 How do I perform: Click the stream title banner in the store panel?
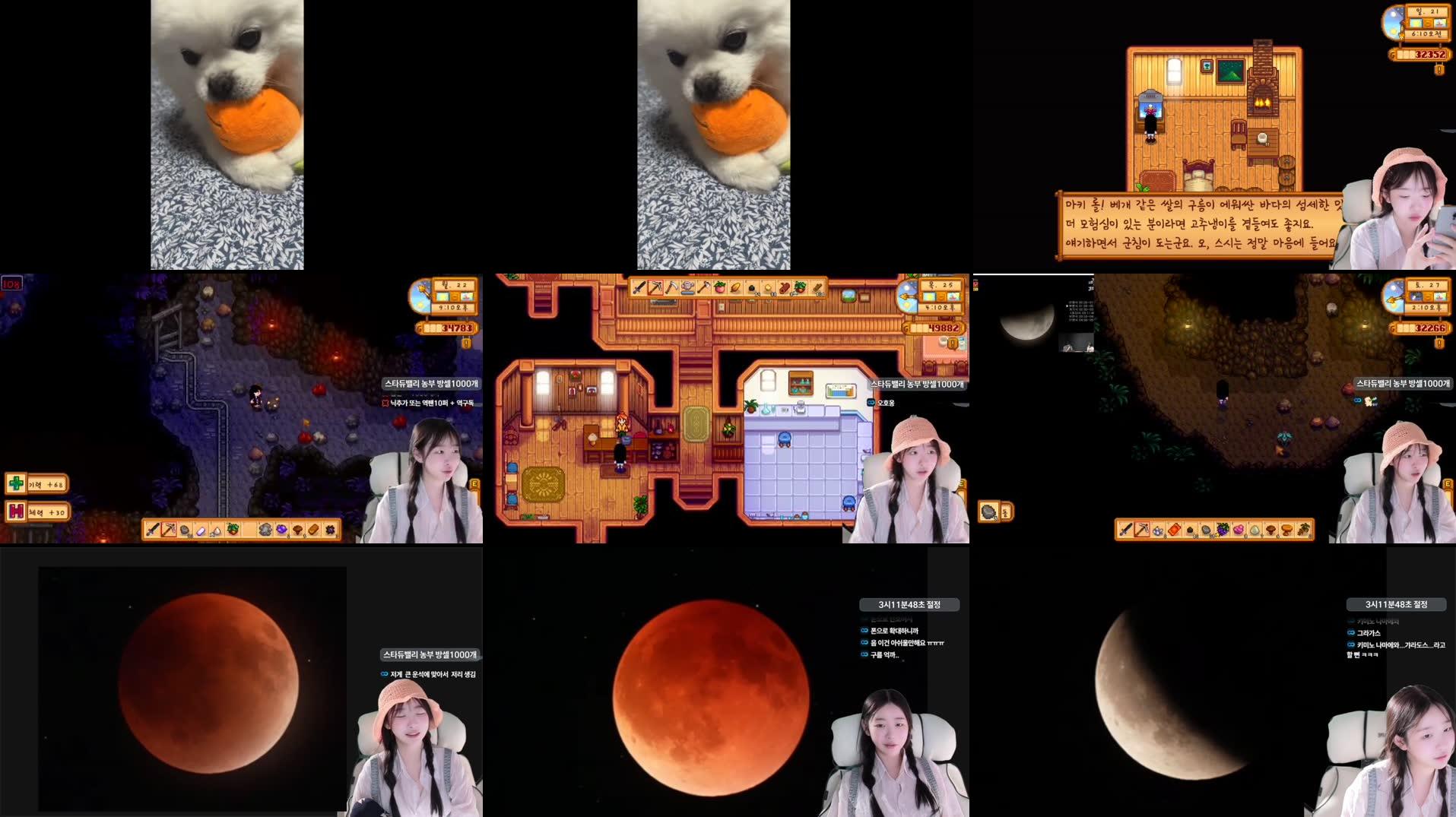click(918, 384)
